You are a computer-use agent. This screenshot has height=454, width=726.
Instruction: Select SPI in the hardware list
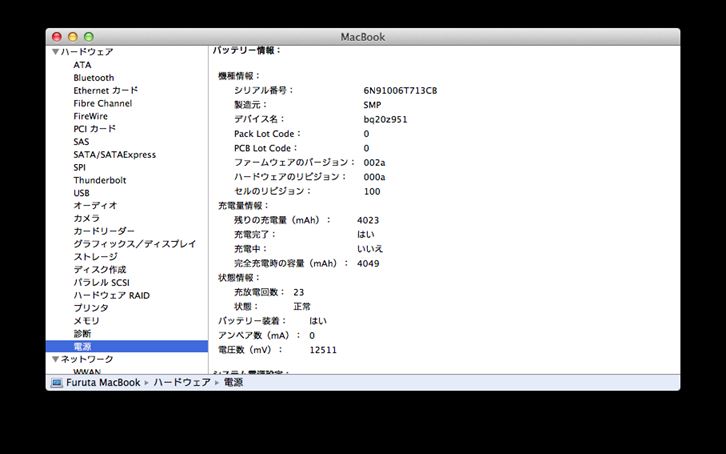click(x=79, y=167)
